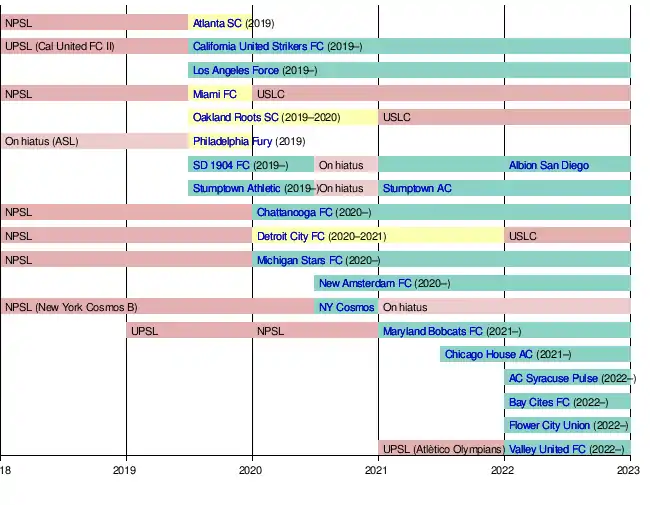Click NPSL (New York Cosmos B) label
The image size is (650, 505).
(71, 308)
